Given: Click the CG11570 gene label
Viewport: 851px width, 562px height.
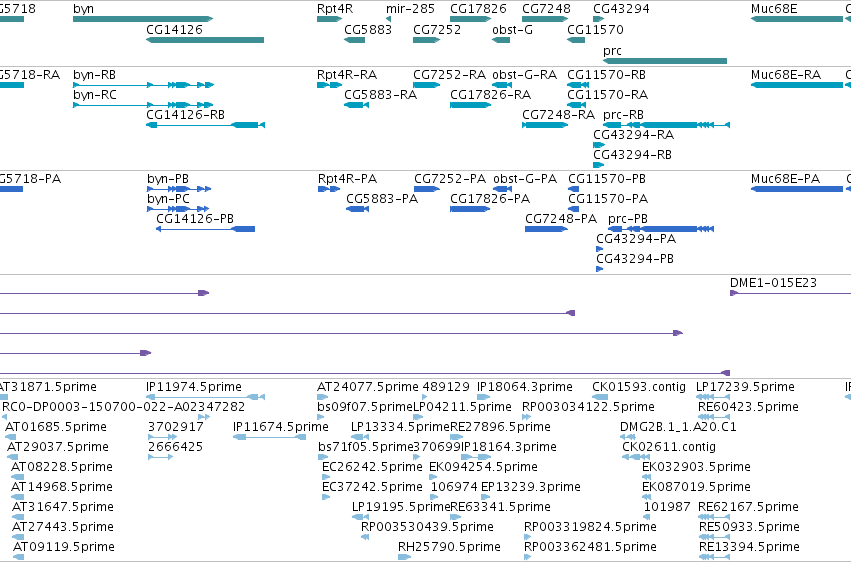Looking at the screenshot, I should point(595,29).
